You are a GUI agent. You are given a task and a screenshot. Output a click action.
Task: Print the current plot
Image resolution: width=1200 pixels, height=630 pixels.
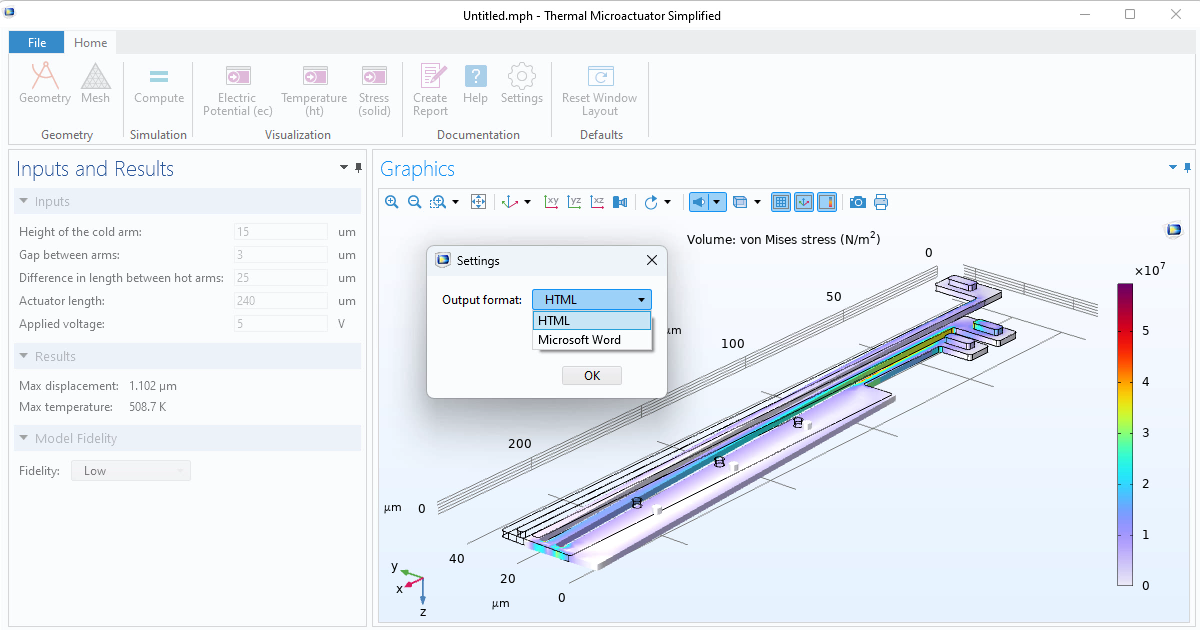pos(881,202)
